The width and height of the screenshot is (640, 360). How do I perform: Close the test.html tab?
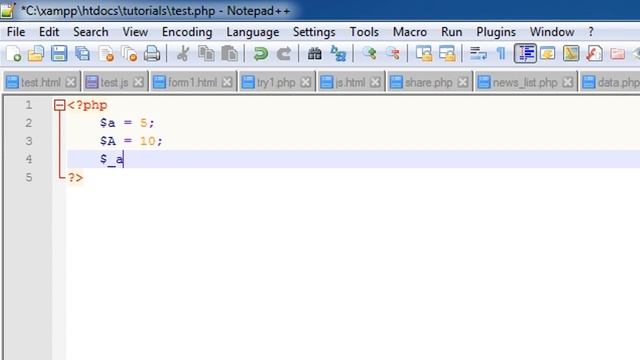click(x=71, y=82)
